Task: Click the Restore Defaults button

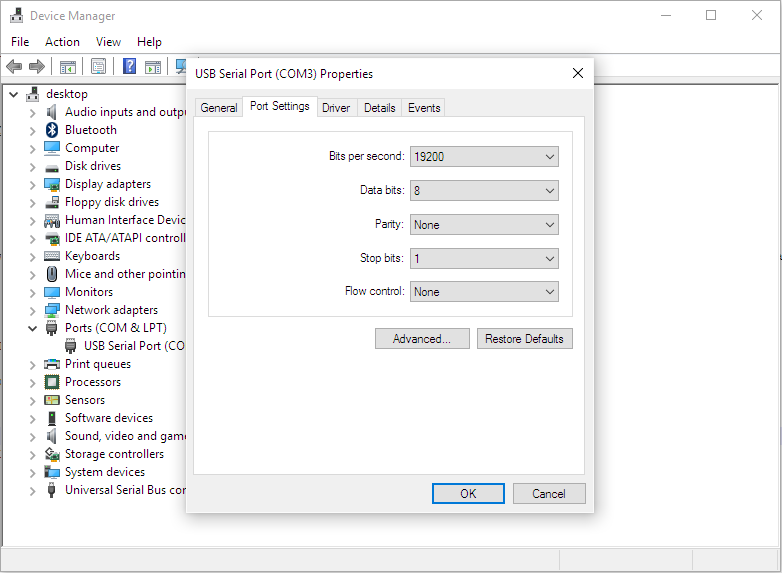Action: tap(524, 339)
